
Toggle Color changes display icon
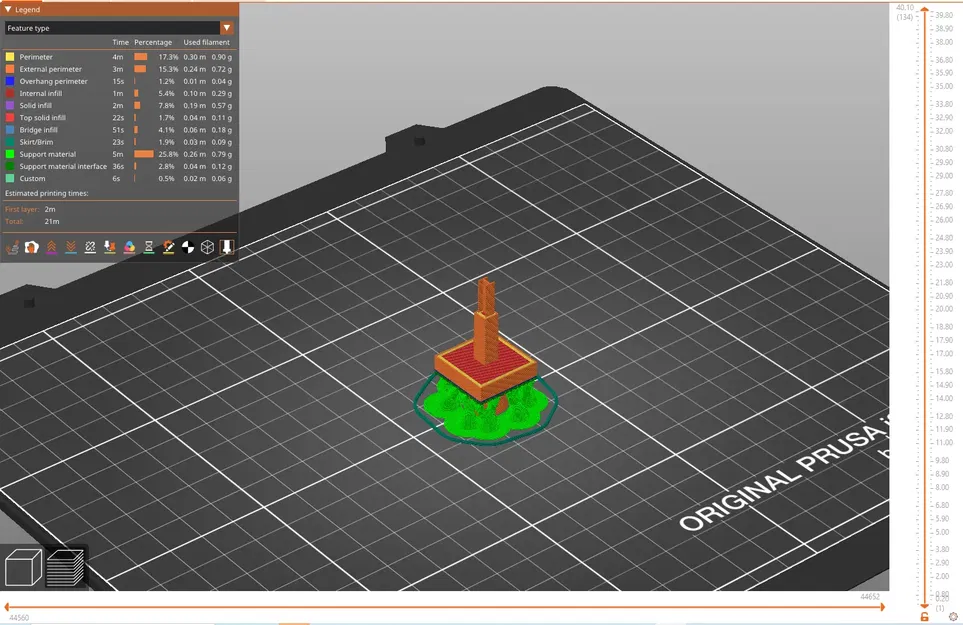tap(130, 247)
